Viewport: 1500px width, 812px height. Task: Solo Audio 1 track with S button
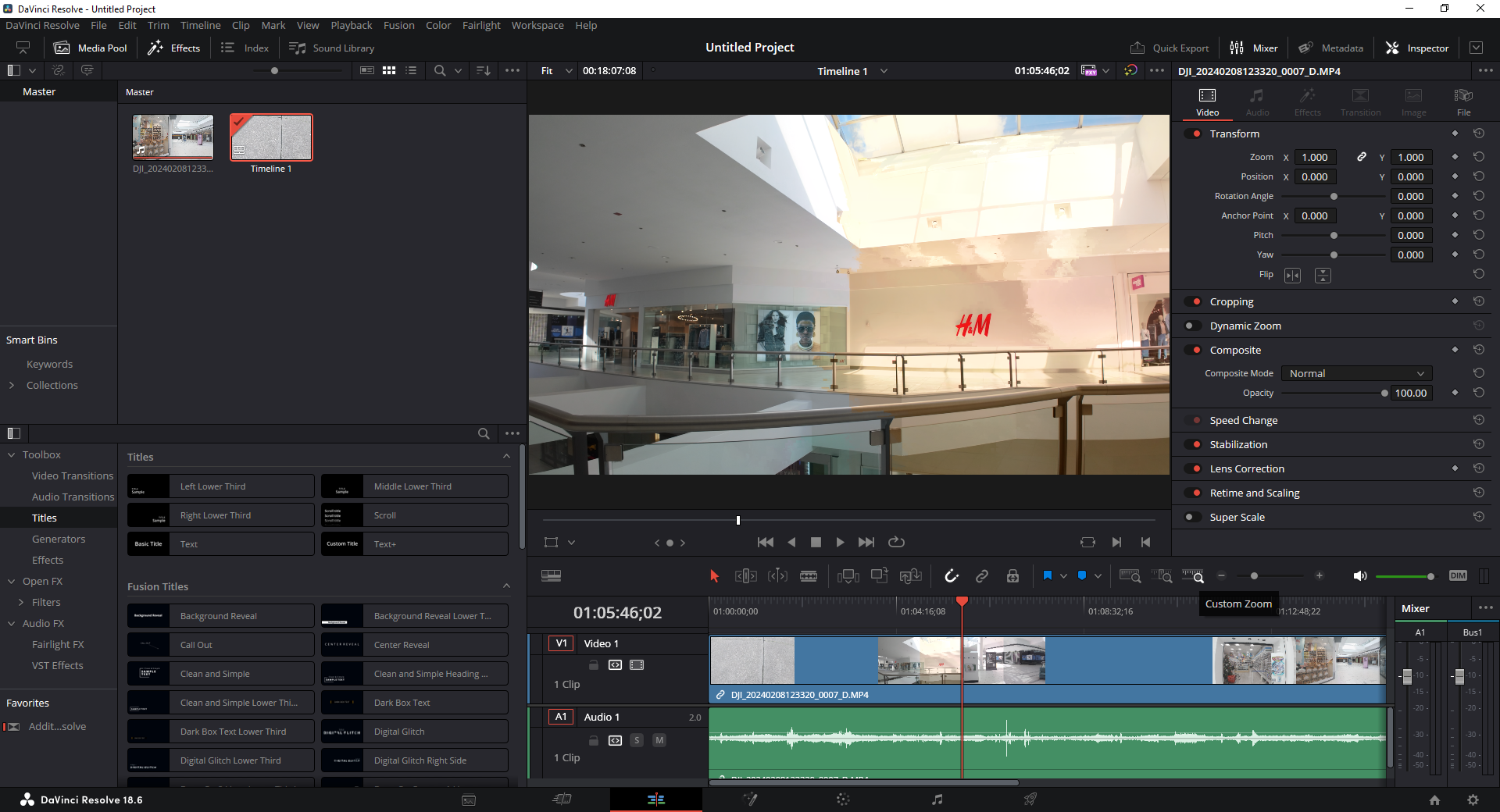[637, 740]
